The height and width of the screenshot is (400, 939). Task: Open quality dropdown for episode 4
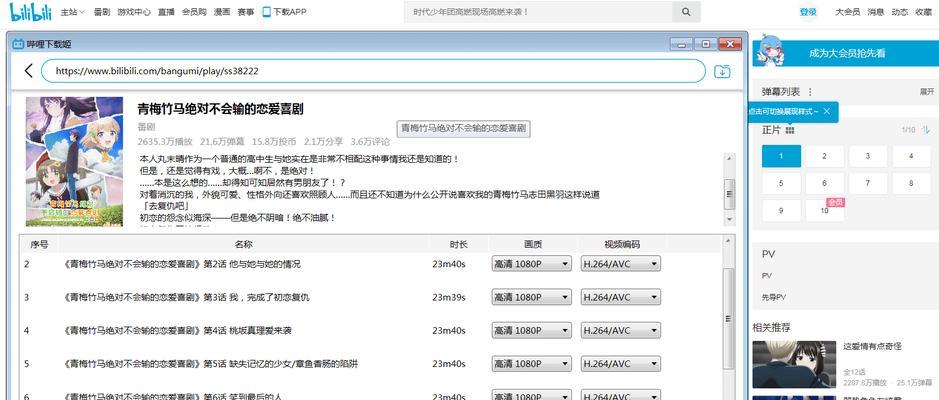(531, 330)
